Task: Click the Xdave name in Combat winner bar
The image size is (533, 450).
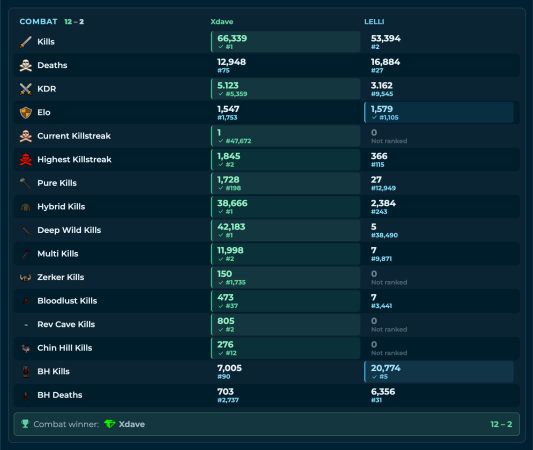Action: 132,424
